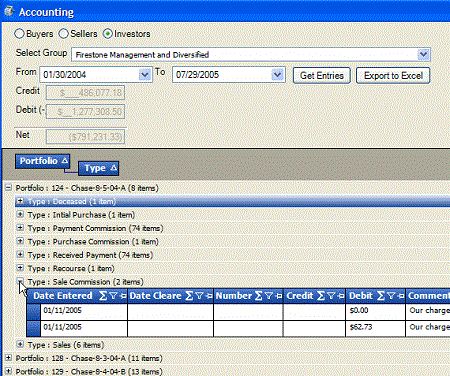Select row header of the $62.73 debit entry
Screen dimensions: 450x376
tap(33, 329)
